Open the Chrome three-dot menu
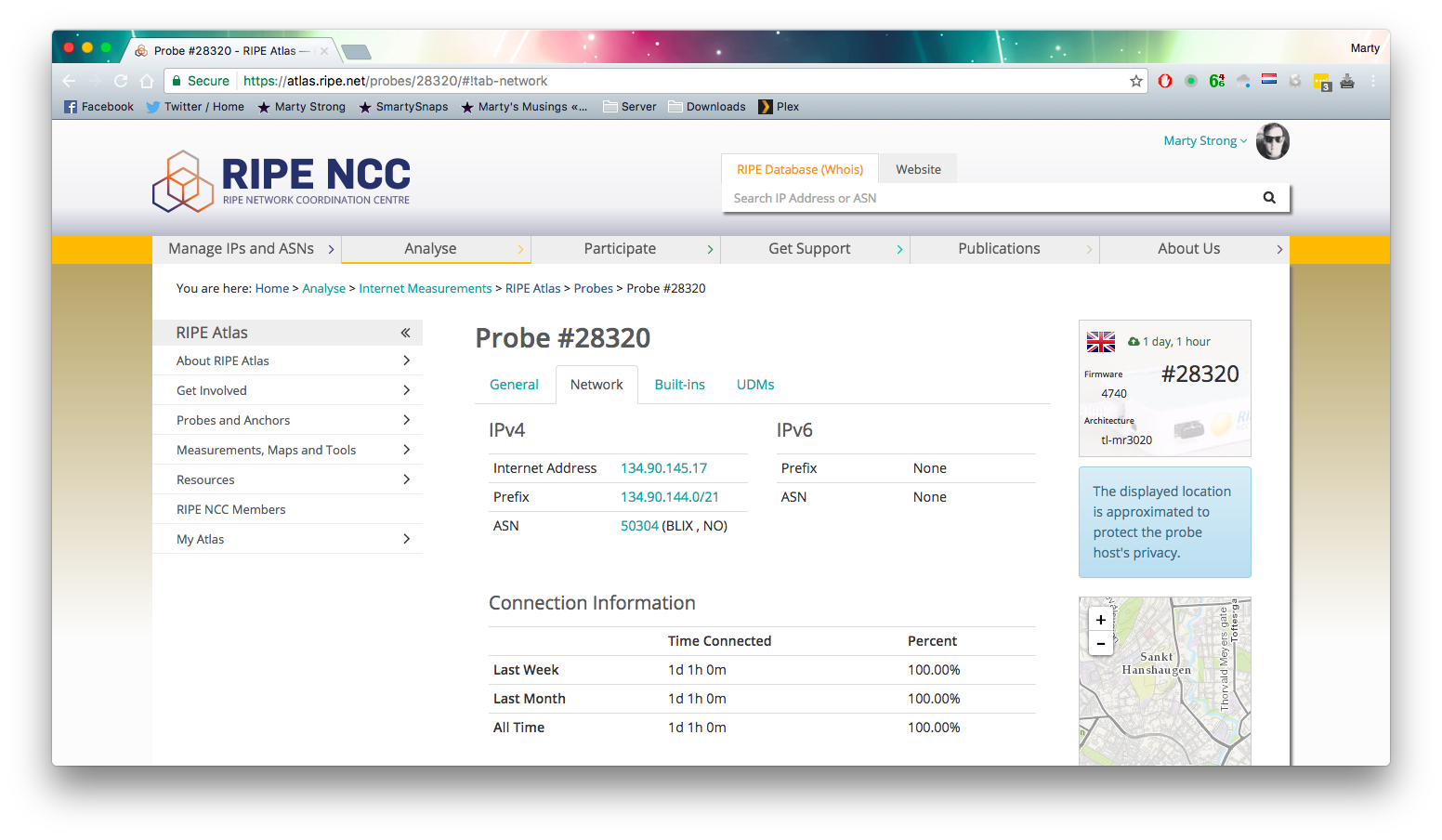The height and width of the screenshot is (840, 1442). 1373,81
